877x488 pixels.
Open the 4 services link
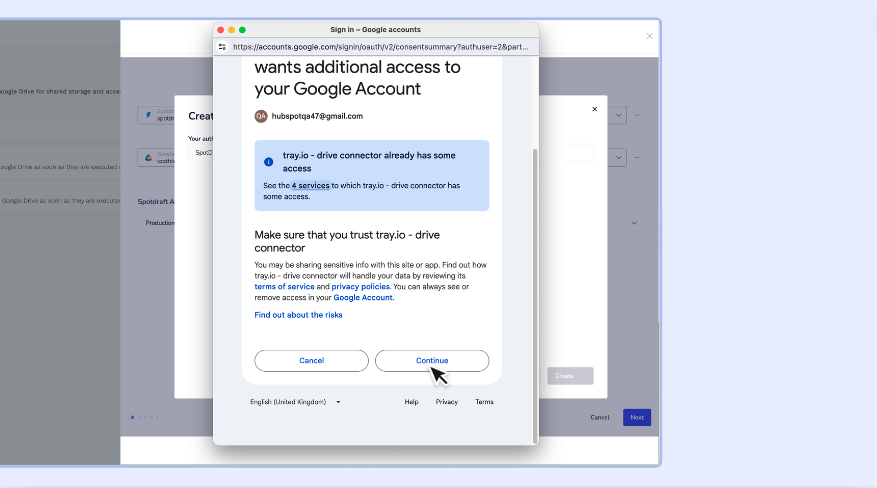click(310, 186)
